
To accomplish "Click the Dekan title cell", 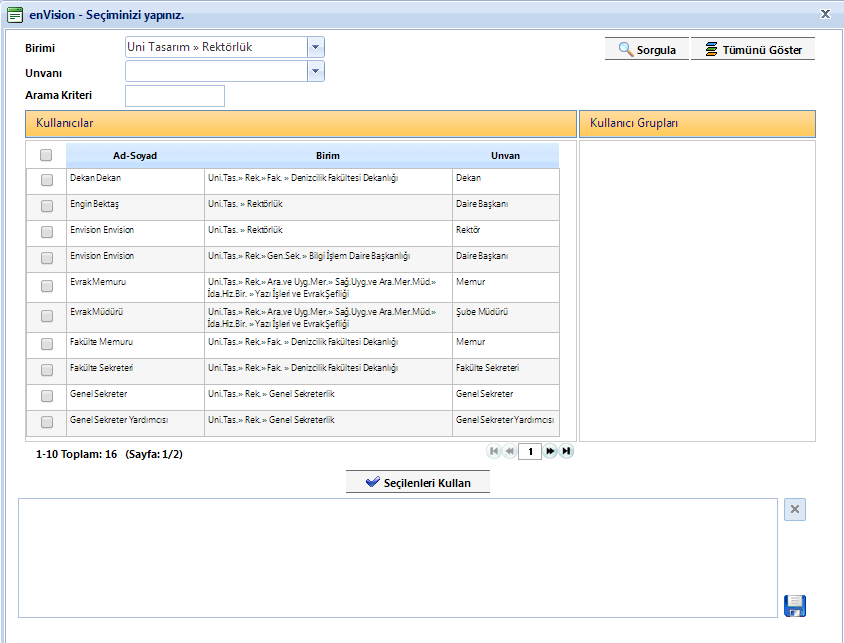I will click(x=505, y=181).
